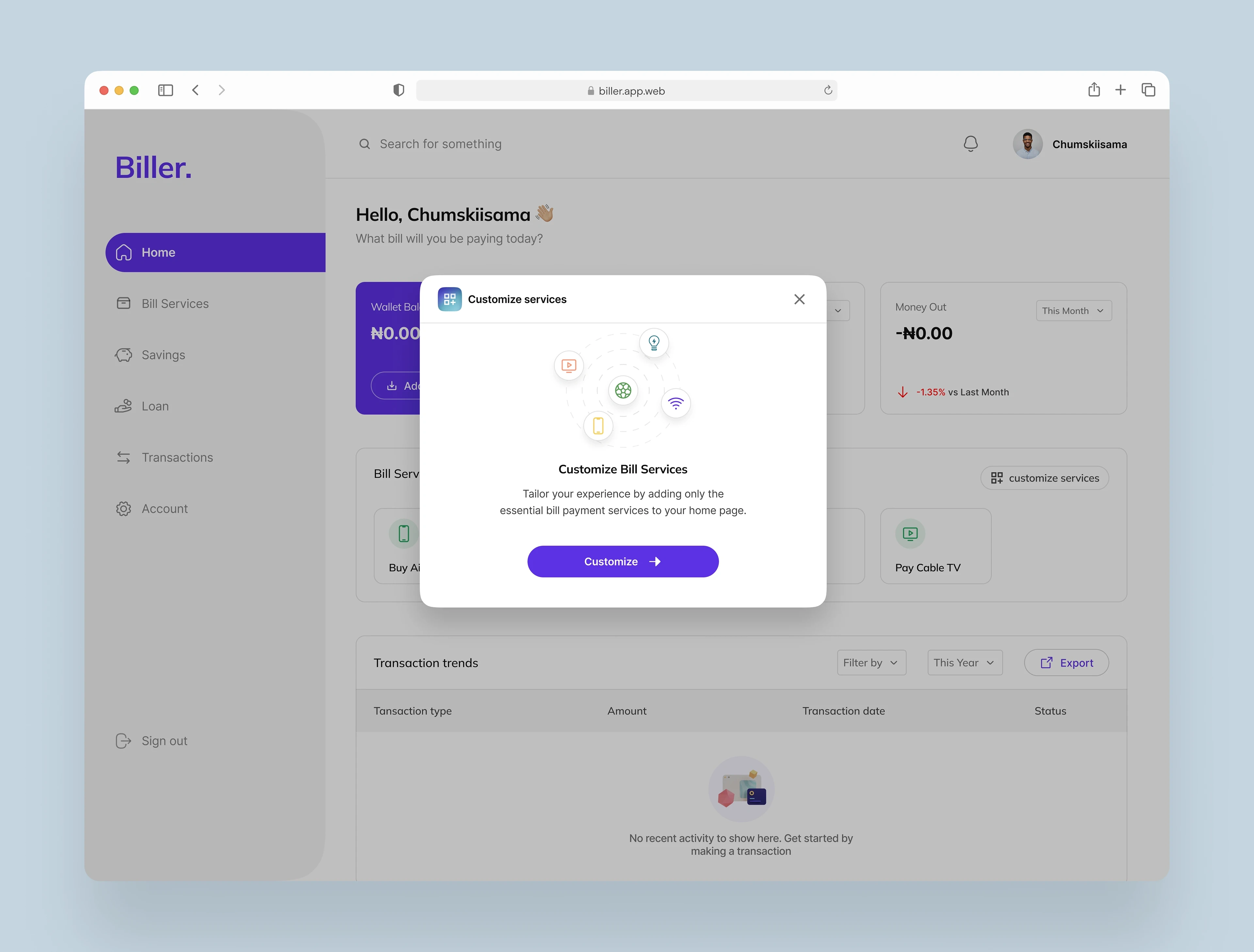The image size is (1254, 952).
Task: Open a new tab with plus icon
Action: click(x=1120, y=89)
